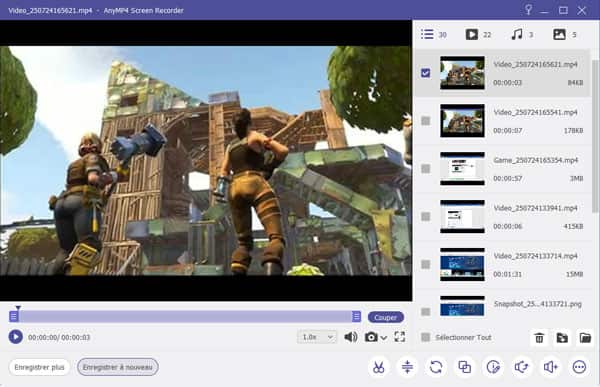Click the trim start handle on timeline
This screenshot has height=387, width=600.
pos(14,316)
